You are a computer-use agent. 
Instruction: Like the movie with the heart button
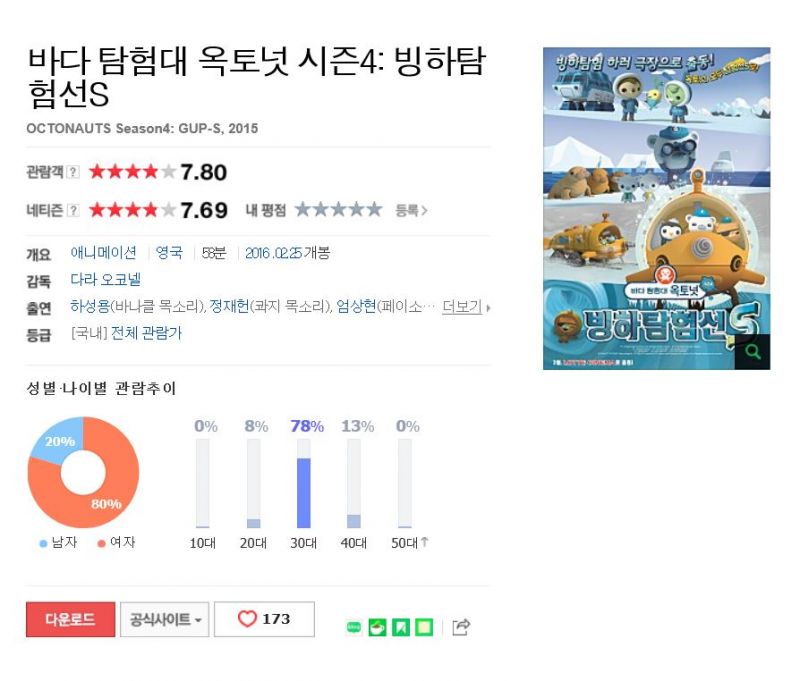pyautogui.click(x=264, y=619)
